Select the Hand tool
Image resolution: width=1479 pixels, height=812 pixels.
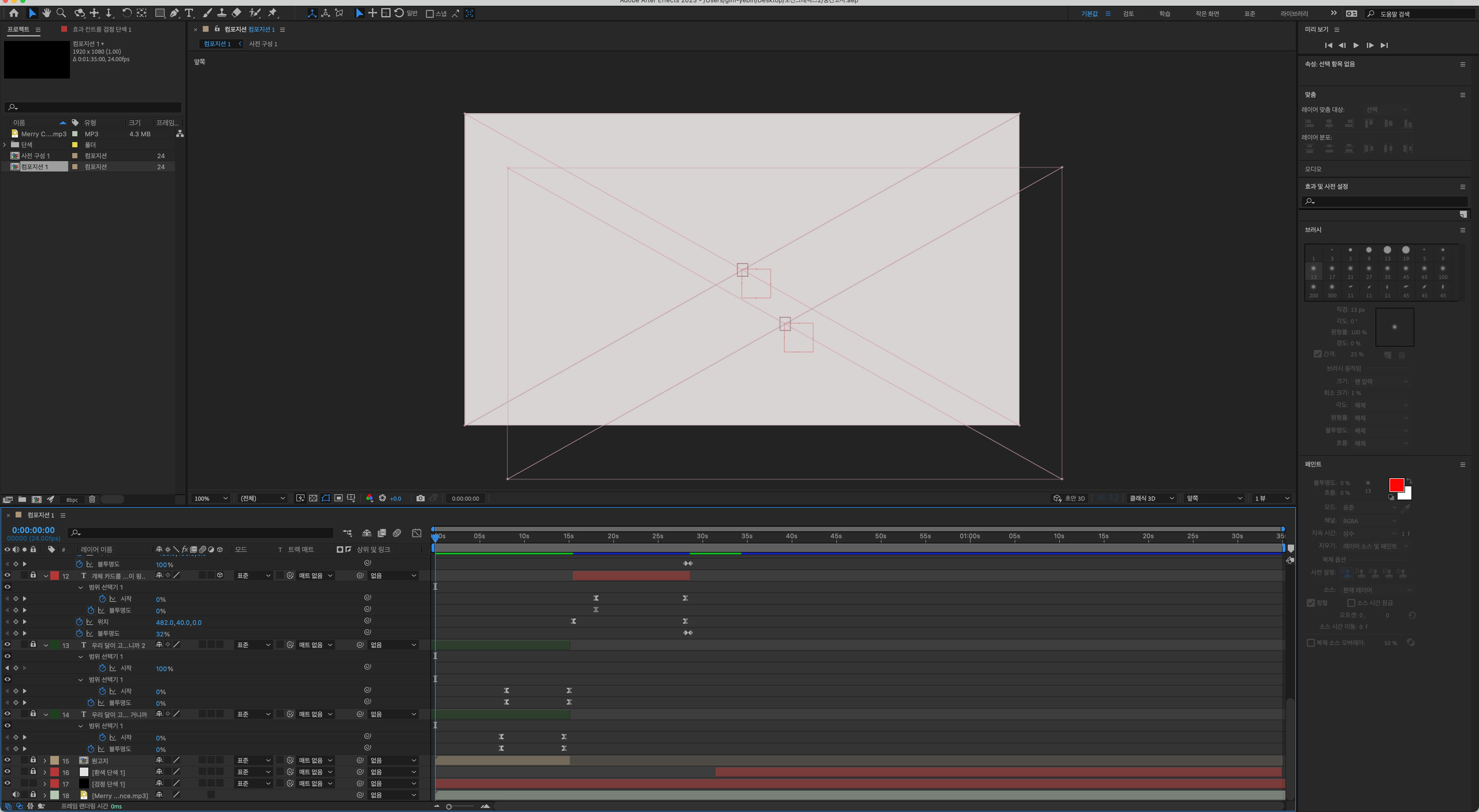pos(47,13)
